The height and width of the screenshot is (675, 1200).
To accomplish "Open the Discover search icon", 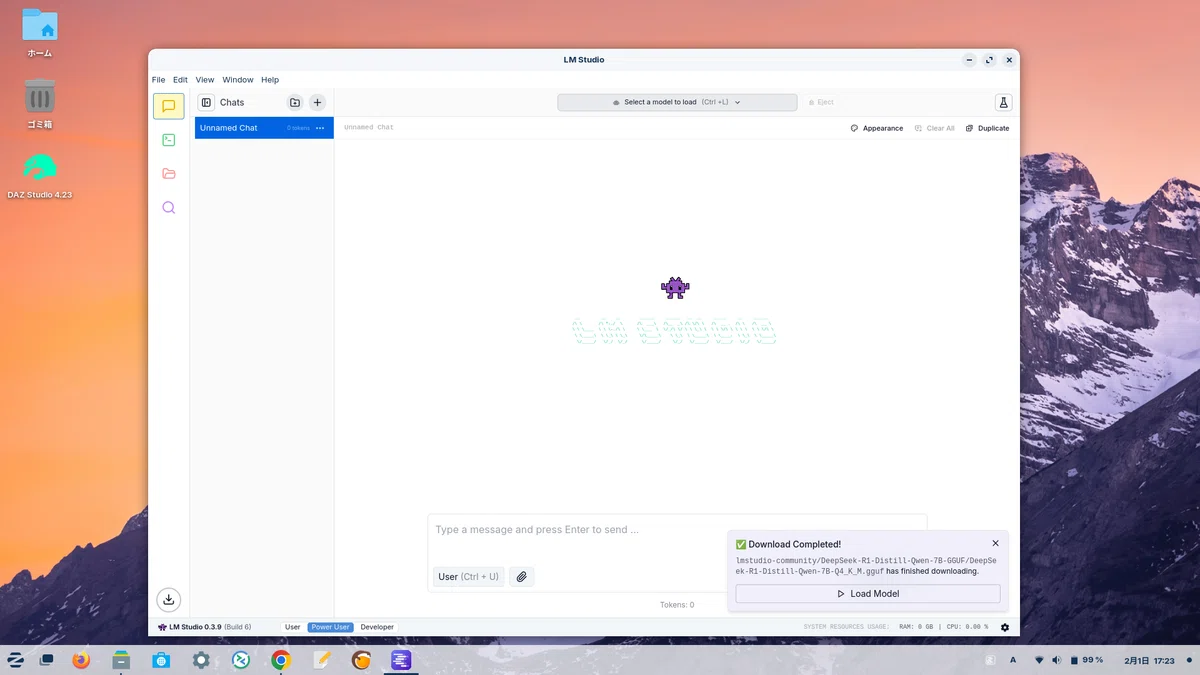I will coord(168,207).
